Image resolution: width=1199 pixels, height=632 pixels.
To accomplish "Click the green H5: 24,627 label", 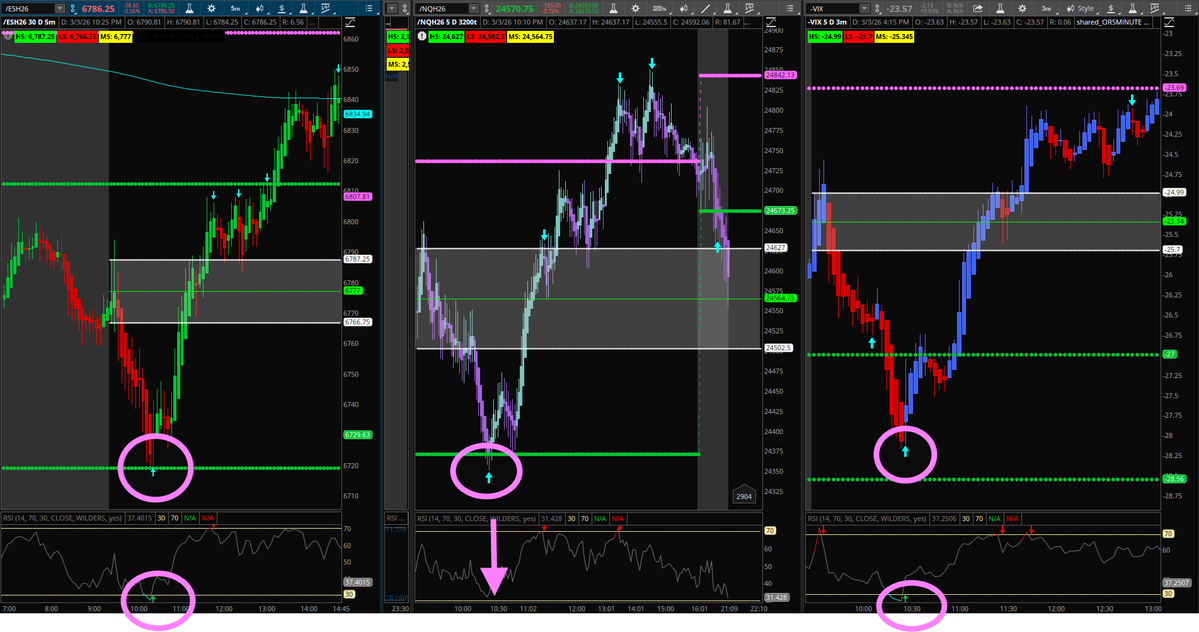I will pyautogui.click(x=446, y=37).
